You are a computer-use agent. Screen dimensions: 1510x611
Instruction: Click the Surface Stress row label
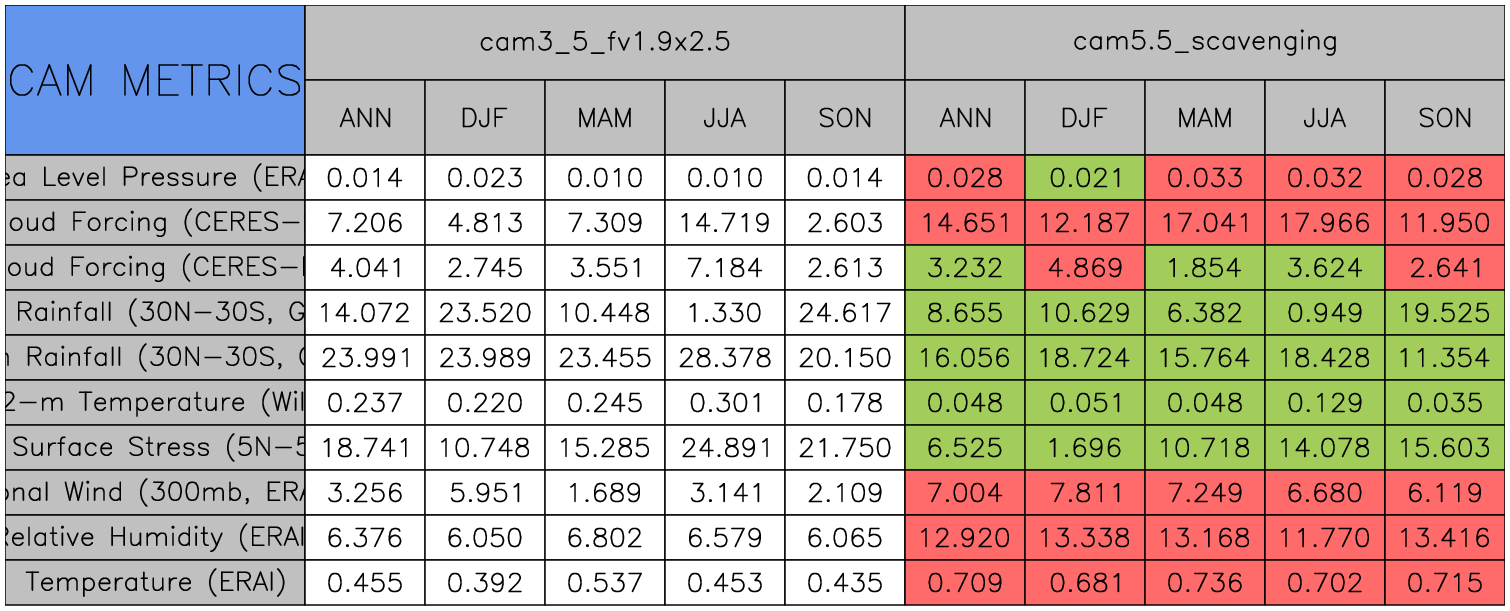click(154, 447)
